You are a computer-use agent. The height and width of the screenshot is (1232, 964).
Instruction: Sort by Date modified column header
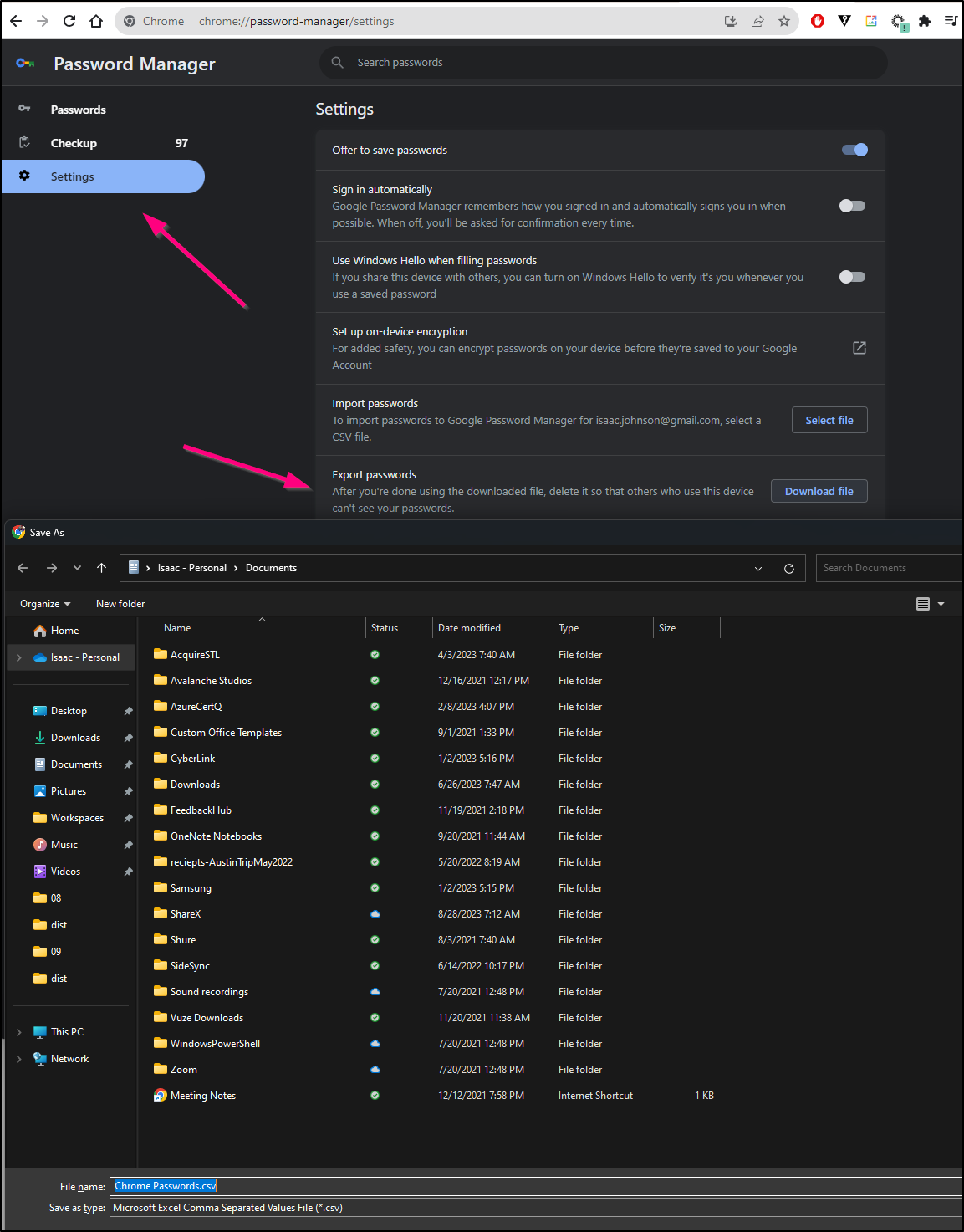point(469,628)
